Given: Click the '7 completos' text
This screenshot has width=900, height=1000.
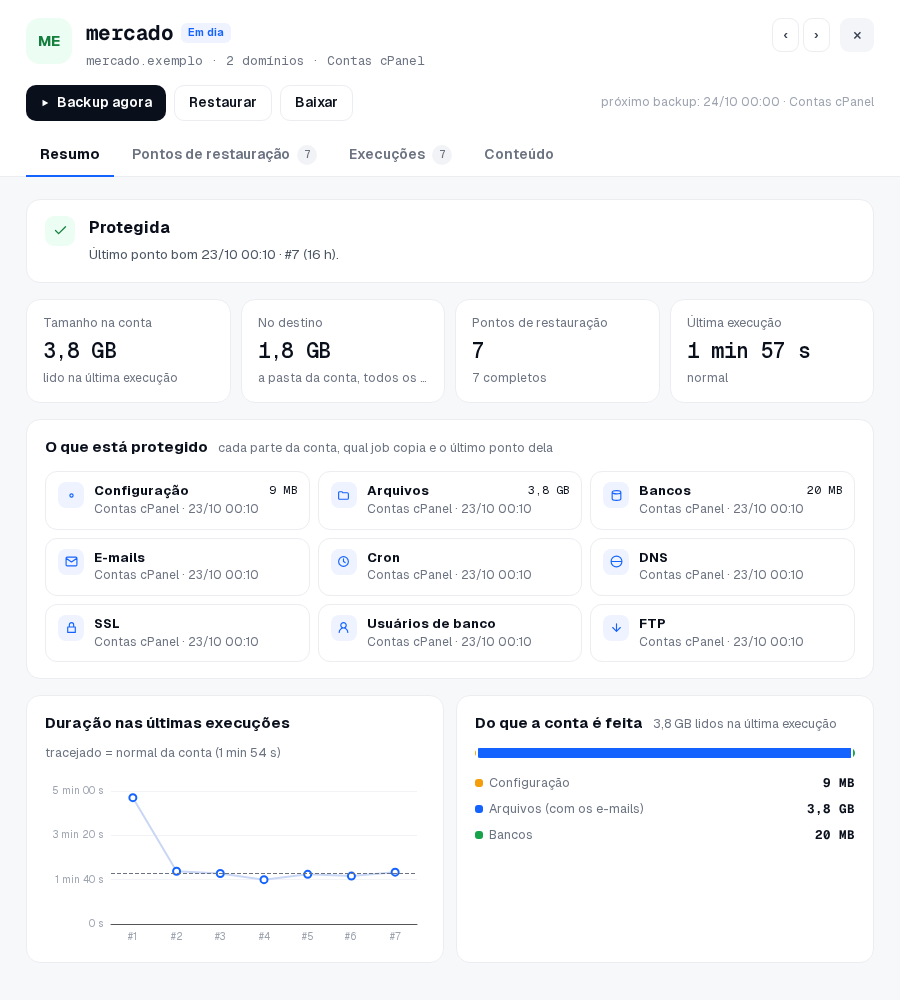Looking at the screenshot, I should (509, 378).
